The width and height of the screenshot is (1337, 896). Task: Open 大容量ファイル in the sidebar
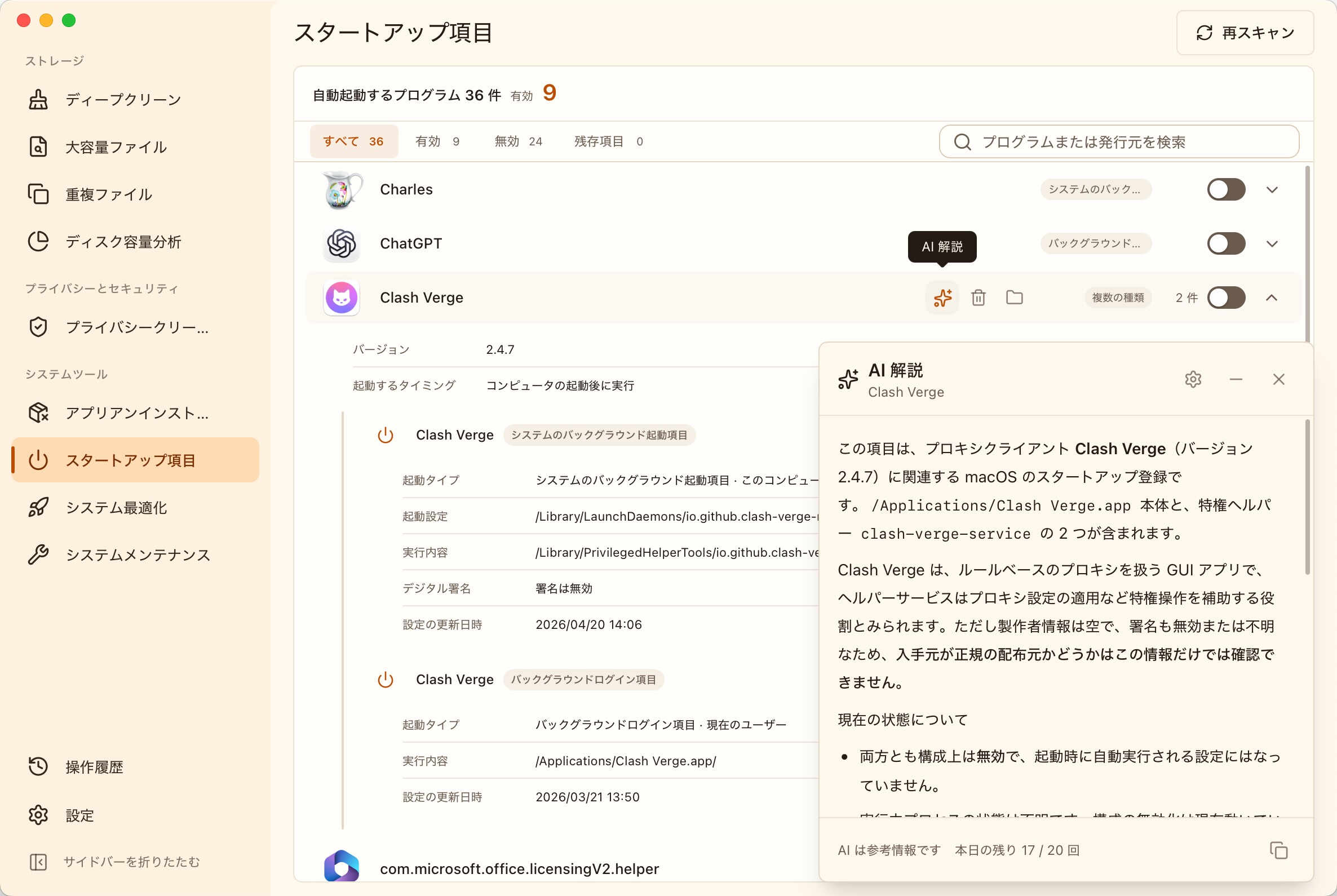coord(135,147)
